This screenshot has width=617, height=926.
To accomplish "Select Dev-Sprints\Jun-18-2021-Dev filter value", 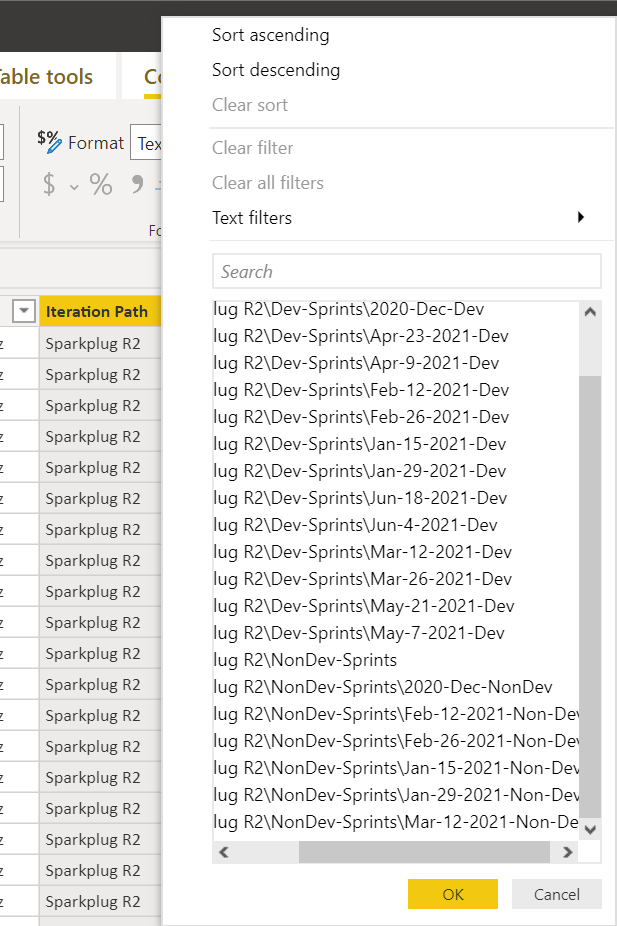I will coord(360,498).
